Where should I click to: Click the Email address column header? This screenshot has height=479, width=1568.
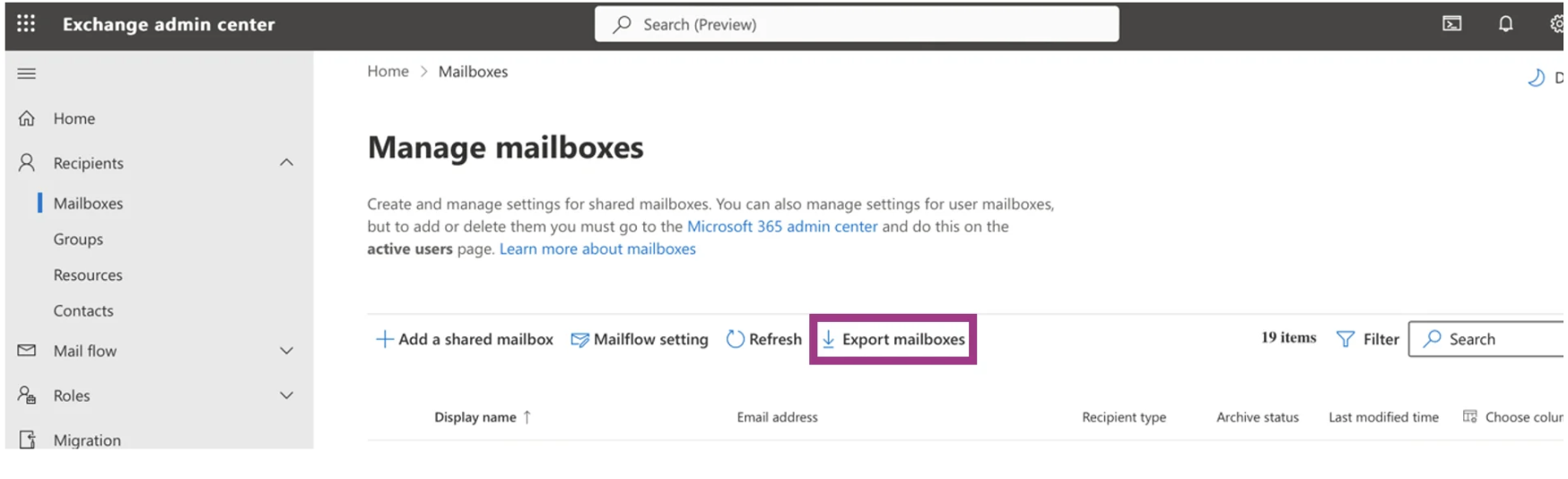(x=778, y=417)
